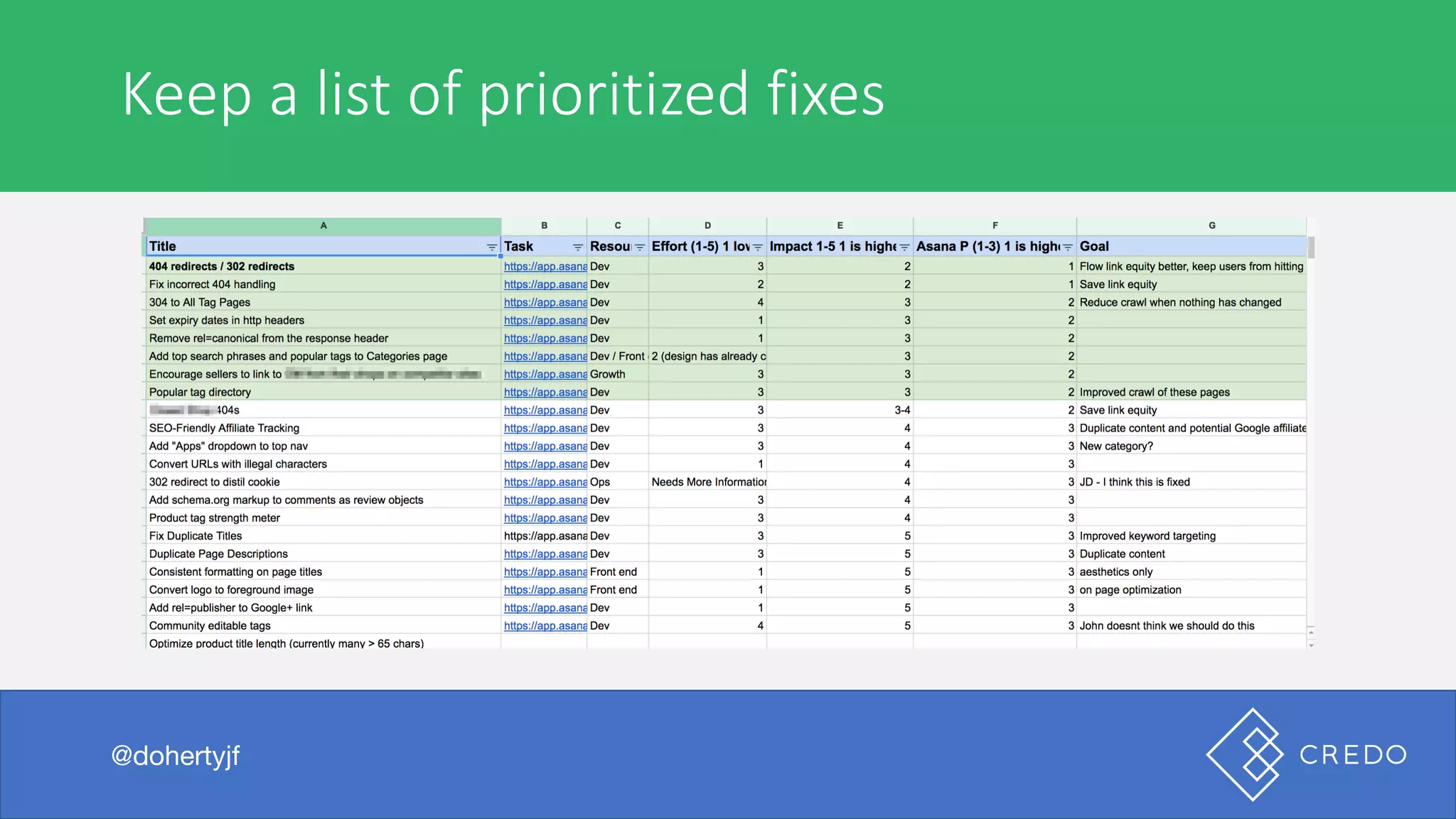Select the Task header cell
Screen dimensions: 1456x819
point(544,246)
